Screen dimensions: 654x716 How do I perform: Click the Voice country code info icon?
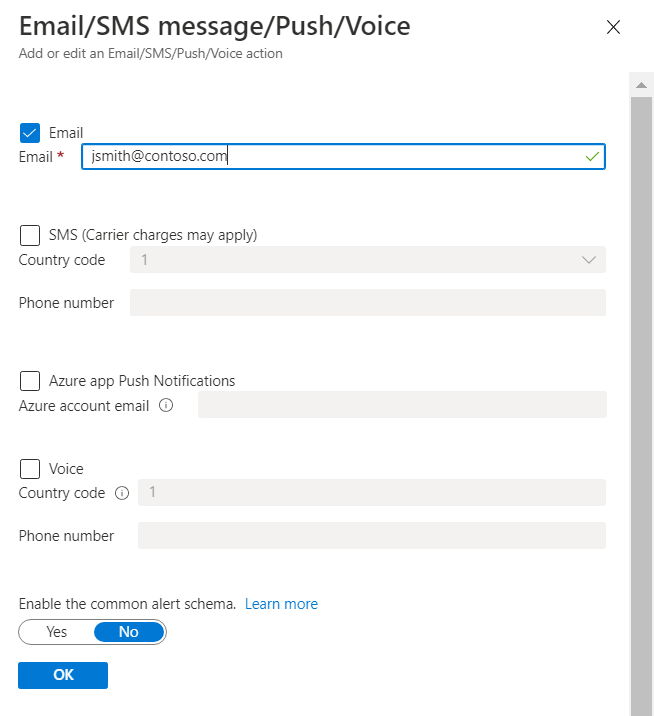click(122, 493)
